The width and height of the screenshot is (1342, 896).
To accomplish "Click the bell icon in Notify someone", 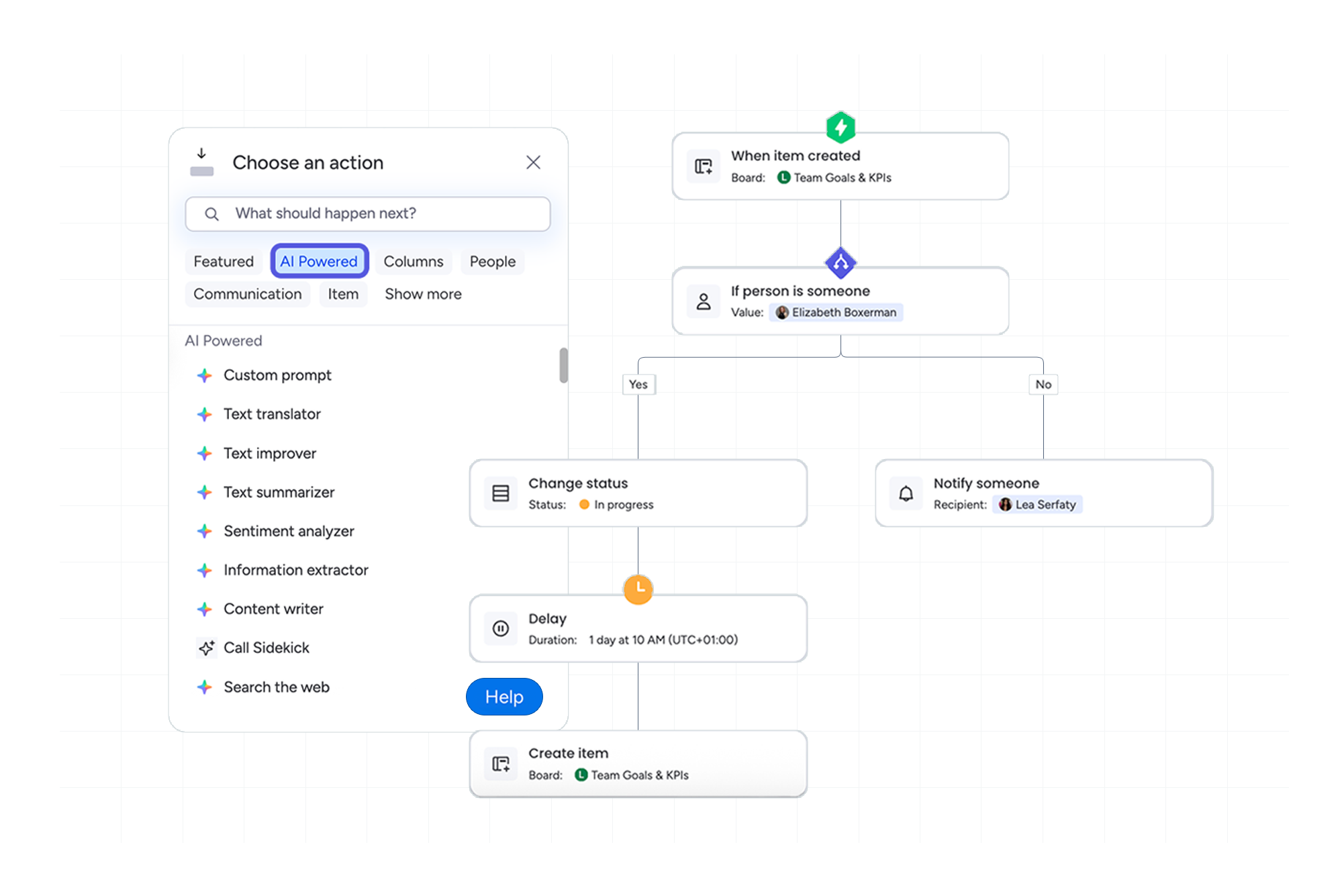I will point(906,494).
